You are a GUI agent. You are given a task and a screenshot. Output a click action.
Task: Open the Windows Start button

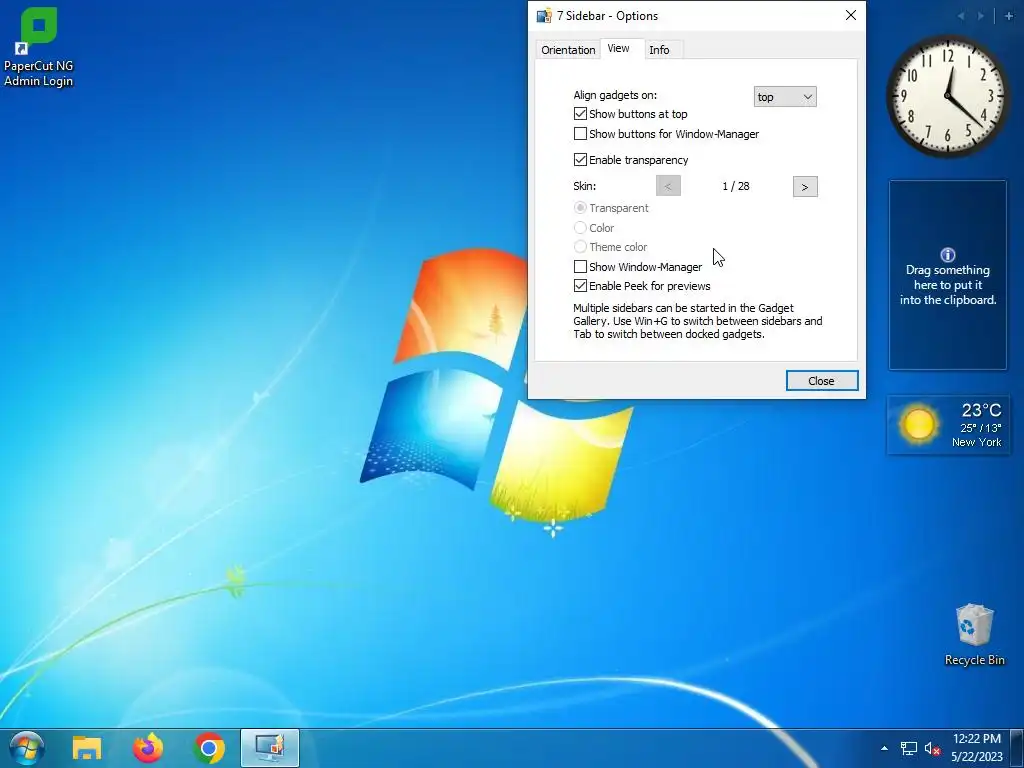(x=27, y=748)
